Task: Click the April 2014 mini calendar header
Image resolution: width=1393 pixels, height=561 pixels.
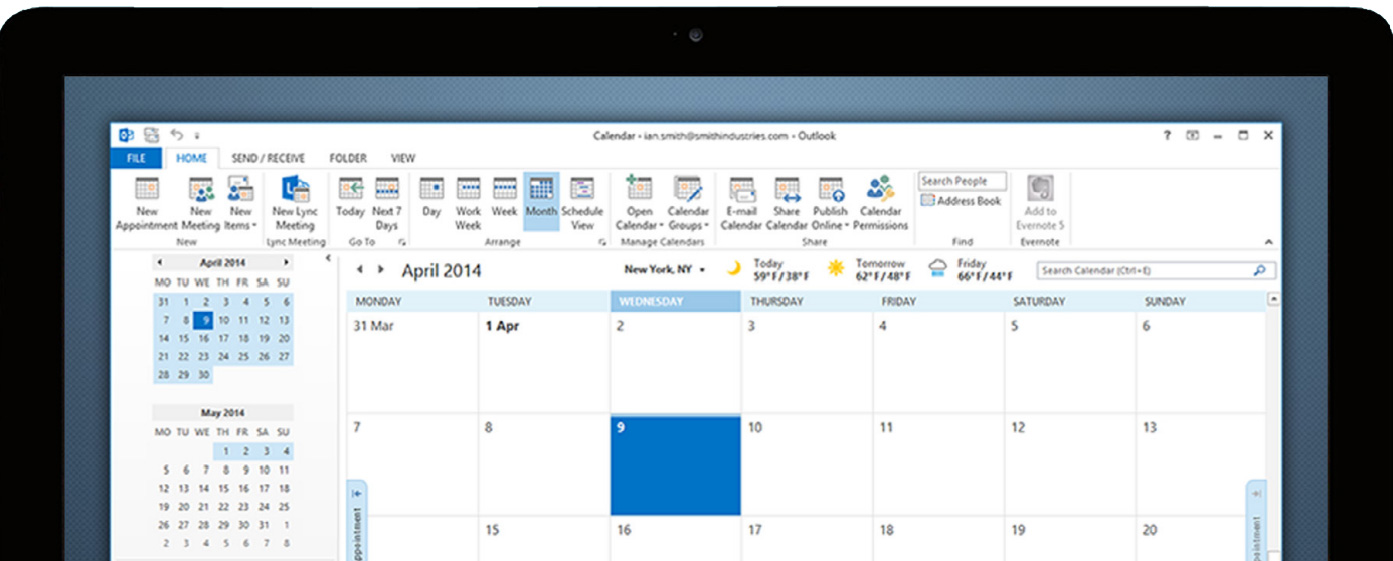Action: (223, 262)
